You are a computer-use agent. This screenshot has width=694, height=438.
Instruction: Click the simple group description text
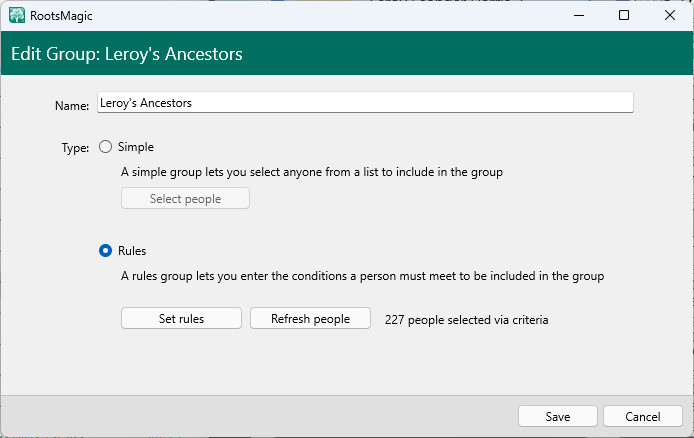[312, 172]
